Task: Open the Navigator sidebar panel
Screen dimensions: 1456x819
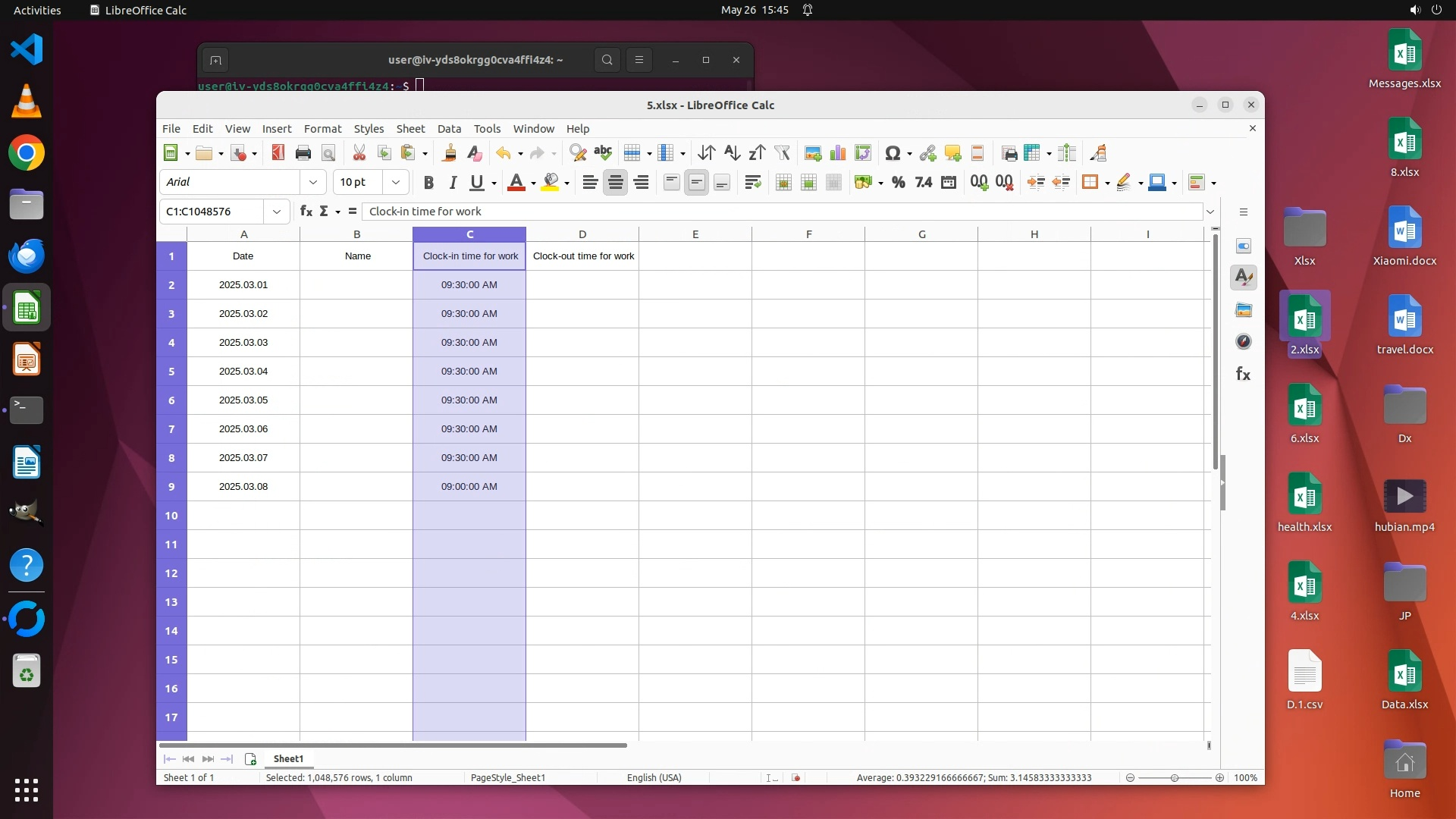Action: tap(1243, 342)
